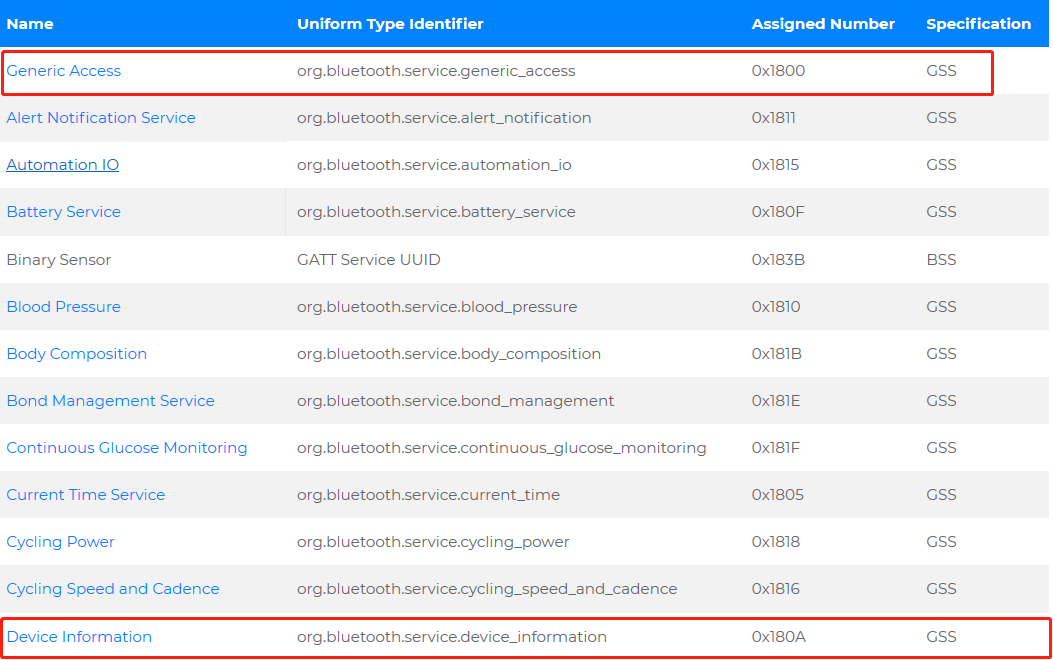
Task: Select the Binary Sensor name cell
Action: (x=59, y=260)
